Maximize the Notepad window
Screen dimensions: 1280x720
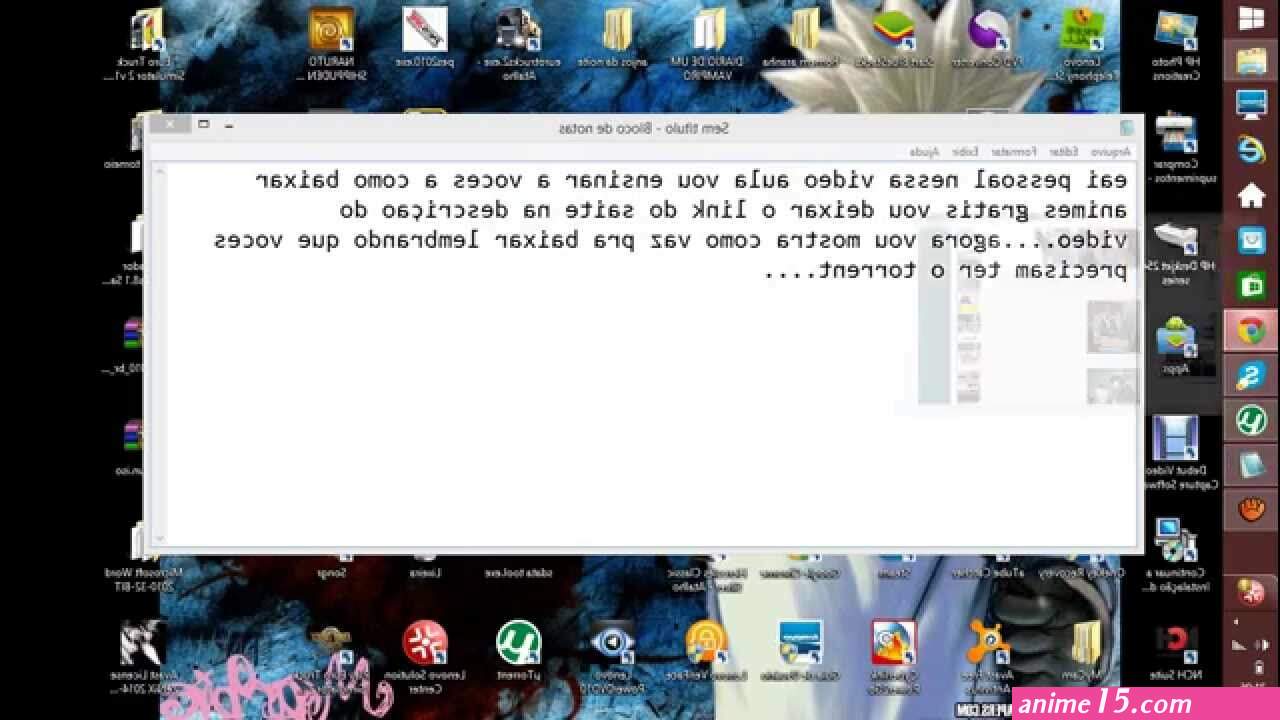coord(203,124)
